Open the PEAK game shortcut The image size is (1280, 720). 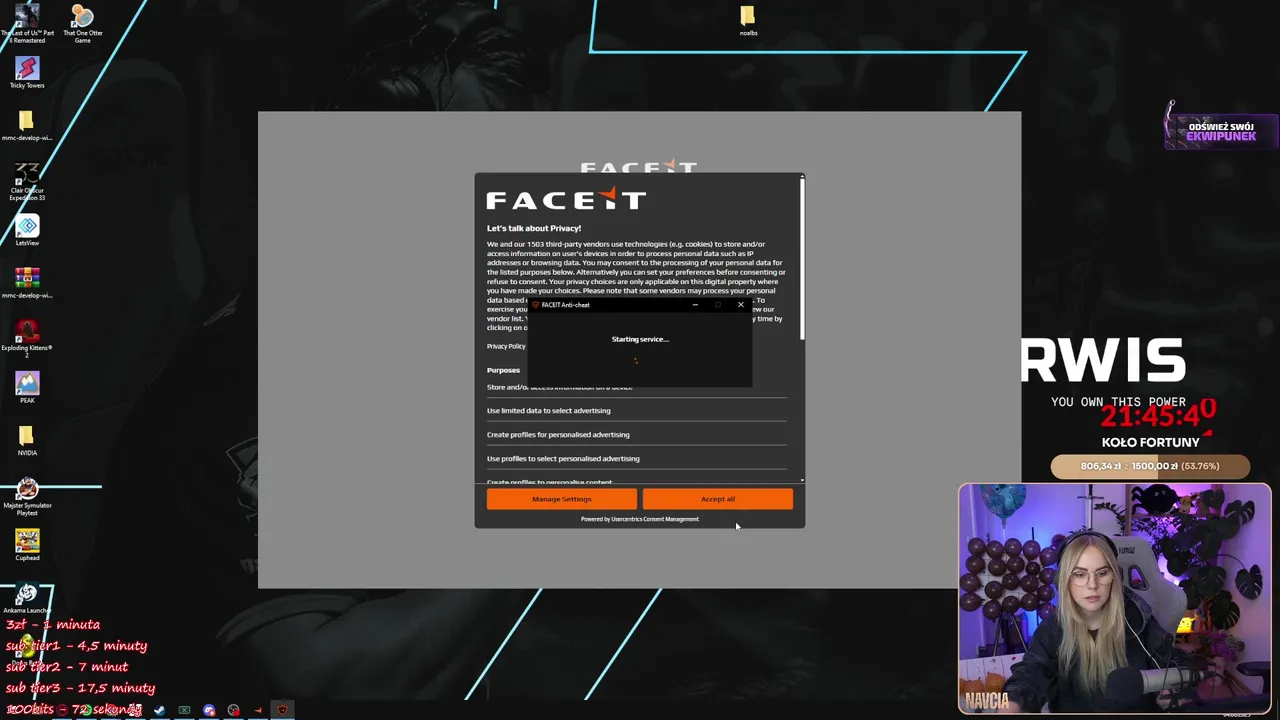[x=27, y=388]
